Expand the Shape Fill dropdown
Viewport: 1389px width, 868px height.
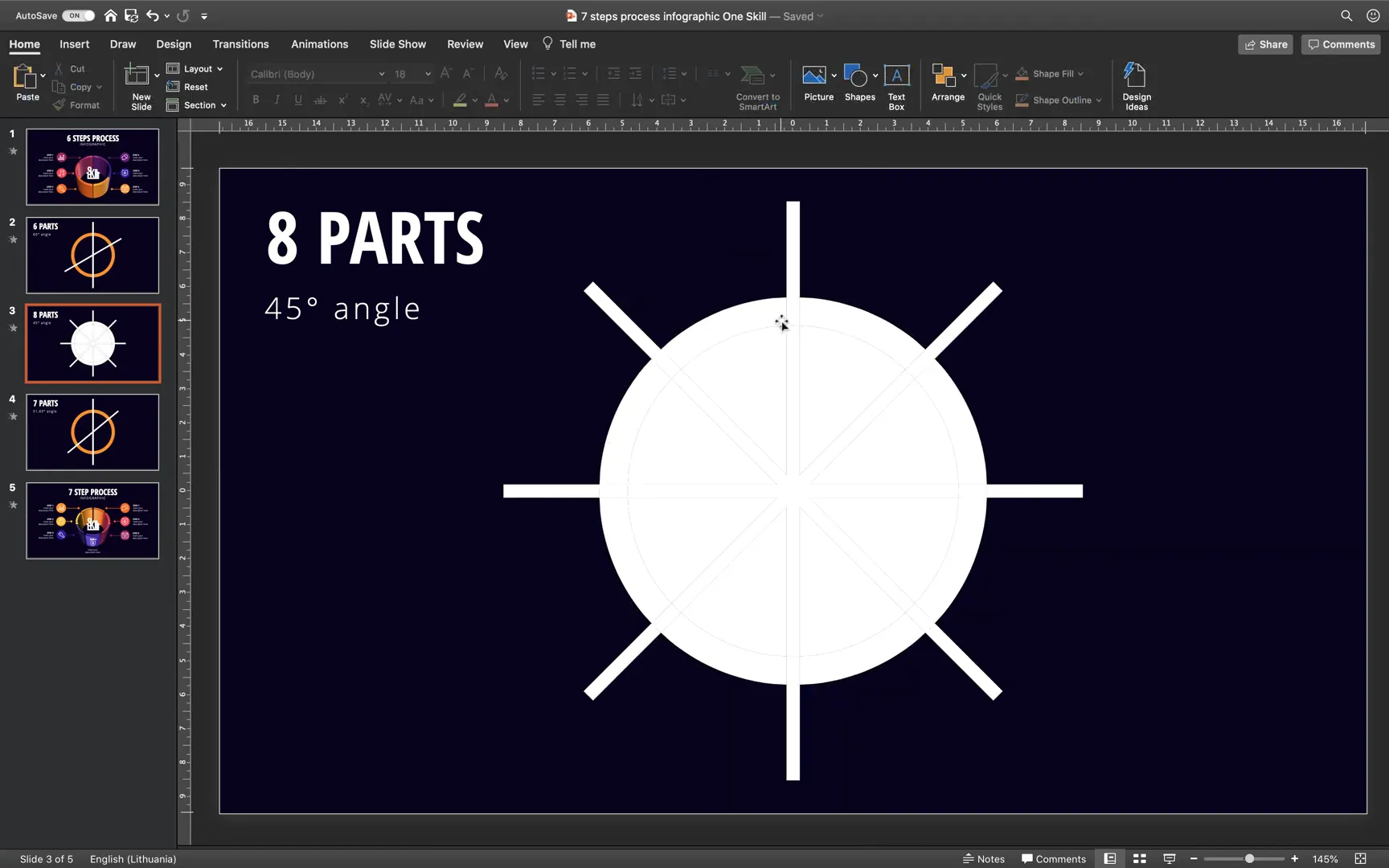click(x=1080, y=73)
